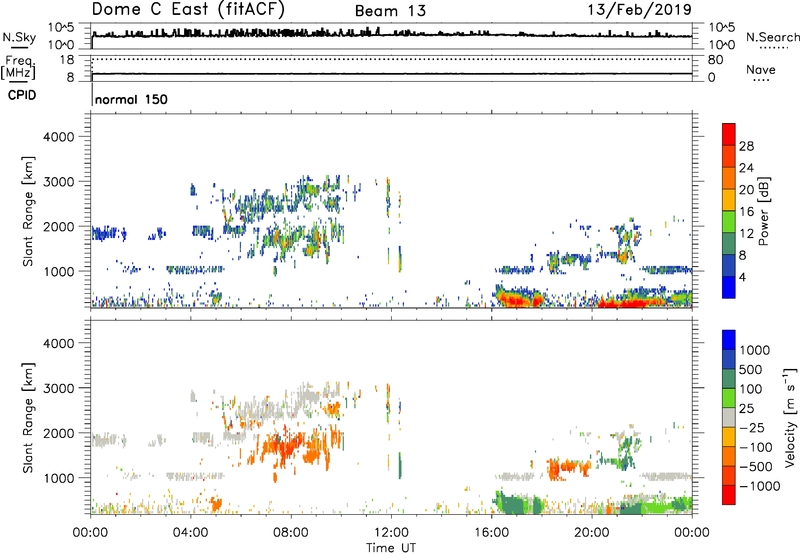Click the '04:00' time axis tick label
Image resolution: width=800 pixels, height=554 pixels.
191,533
